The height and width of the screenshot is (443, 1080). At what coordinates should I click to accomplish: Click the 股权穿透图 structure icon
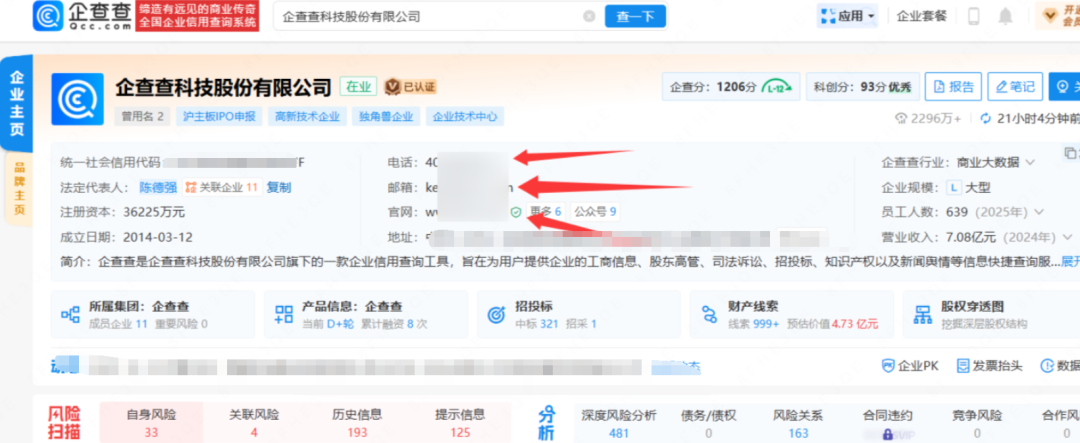click(922, 315)
